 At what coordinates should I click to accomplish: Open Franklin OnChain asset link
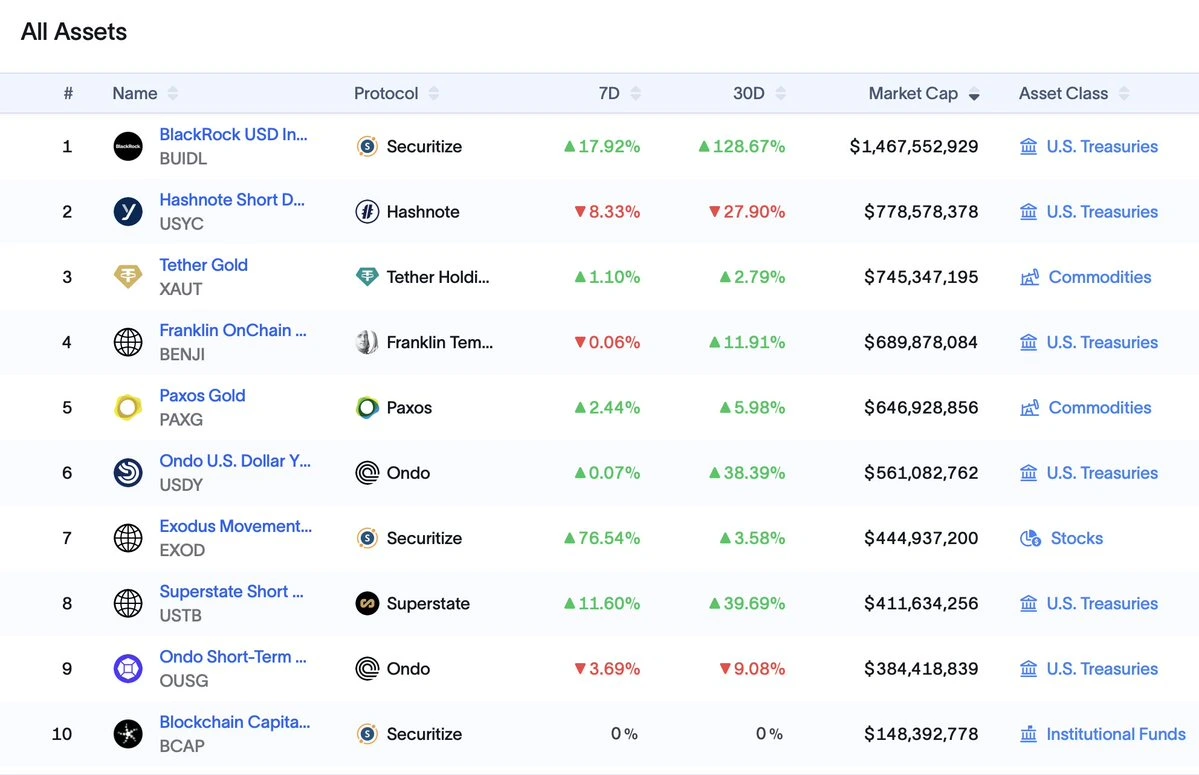click(x=232, y=330)
